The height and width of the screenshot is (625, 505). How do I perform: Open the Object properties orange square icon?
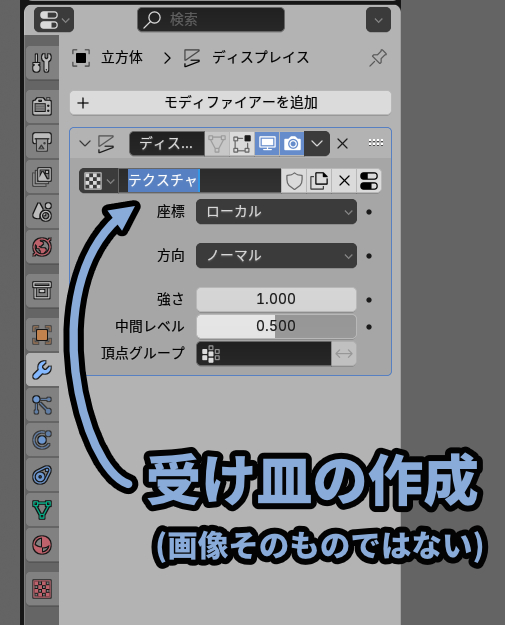(x=42, y=334)
